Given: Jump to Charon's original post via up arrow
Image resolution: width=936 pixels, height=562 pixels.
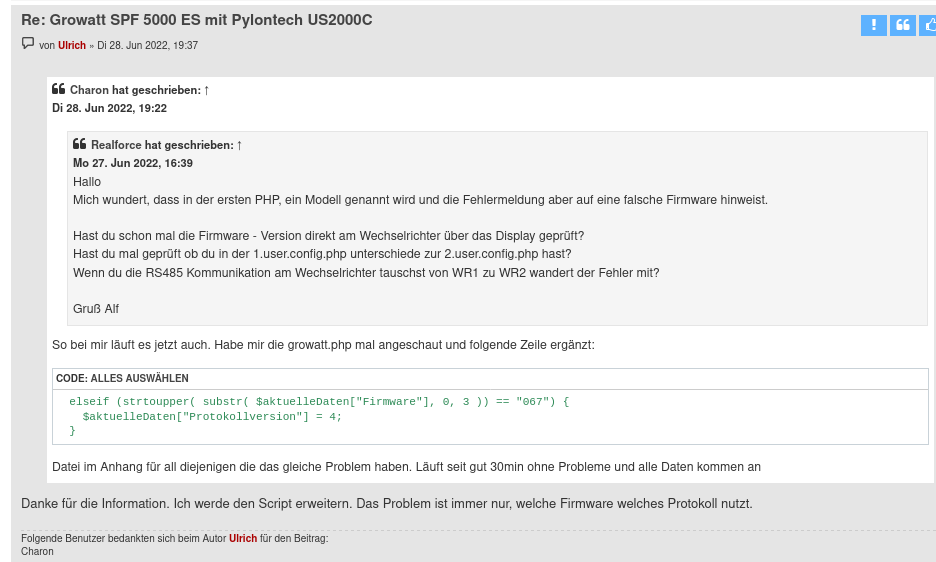Looking at the screenshot, I should [207, 90].
